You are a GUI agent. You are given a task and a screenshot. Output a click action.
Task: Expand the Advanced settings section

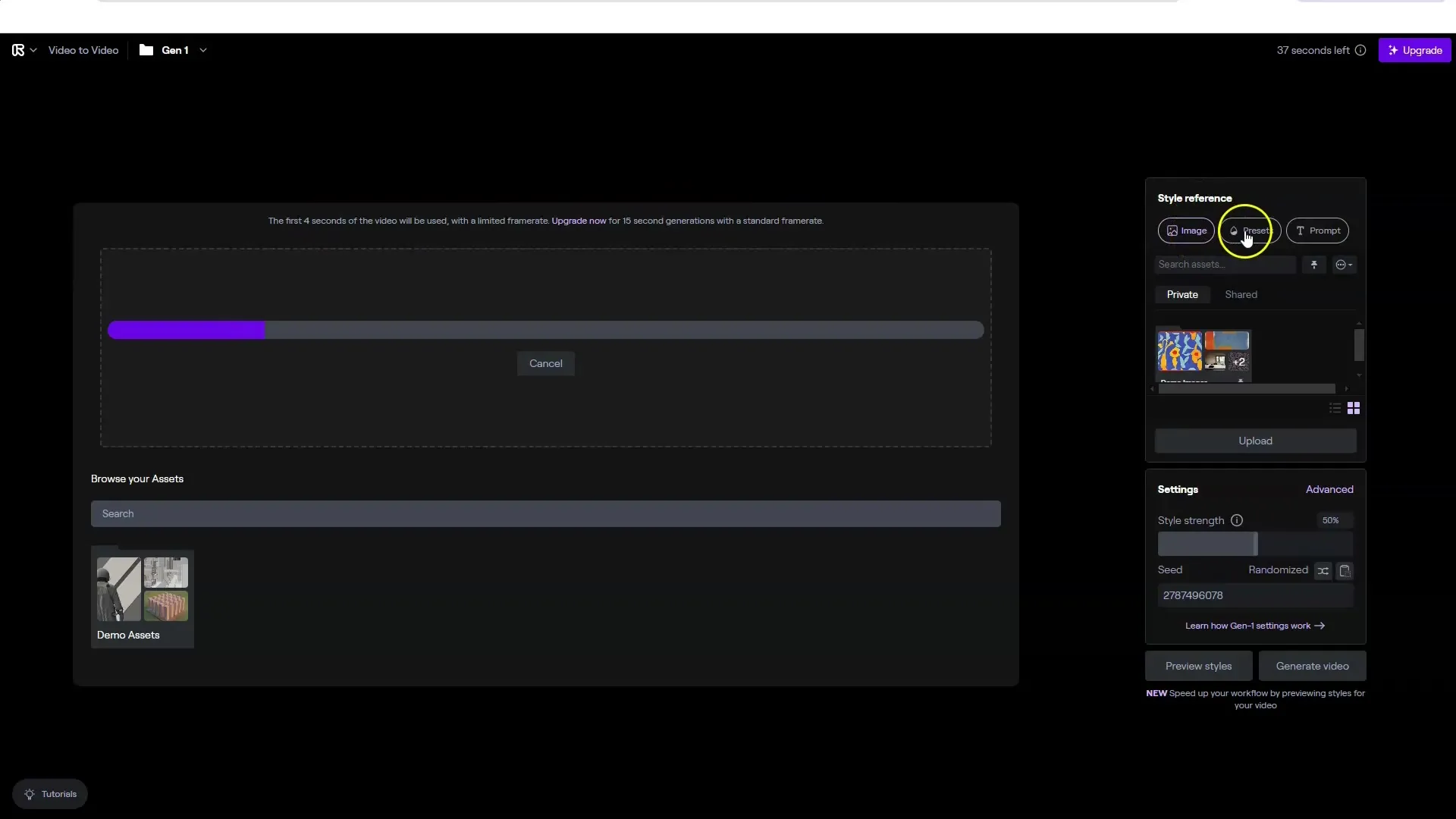click(1329, 489)
